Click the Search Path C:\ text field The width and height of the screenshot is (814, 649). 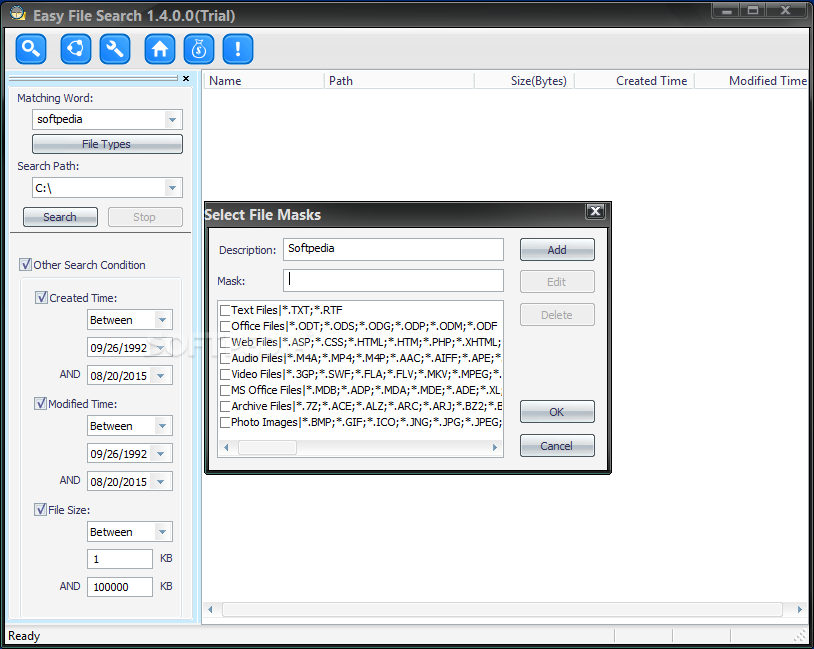[99, 188]
